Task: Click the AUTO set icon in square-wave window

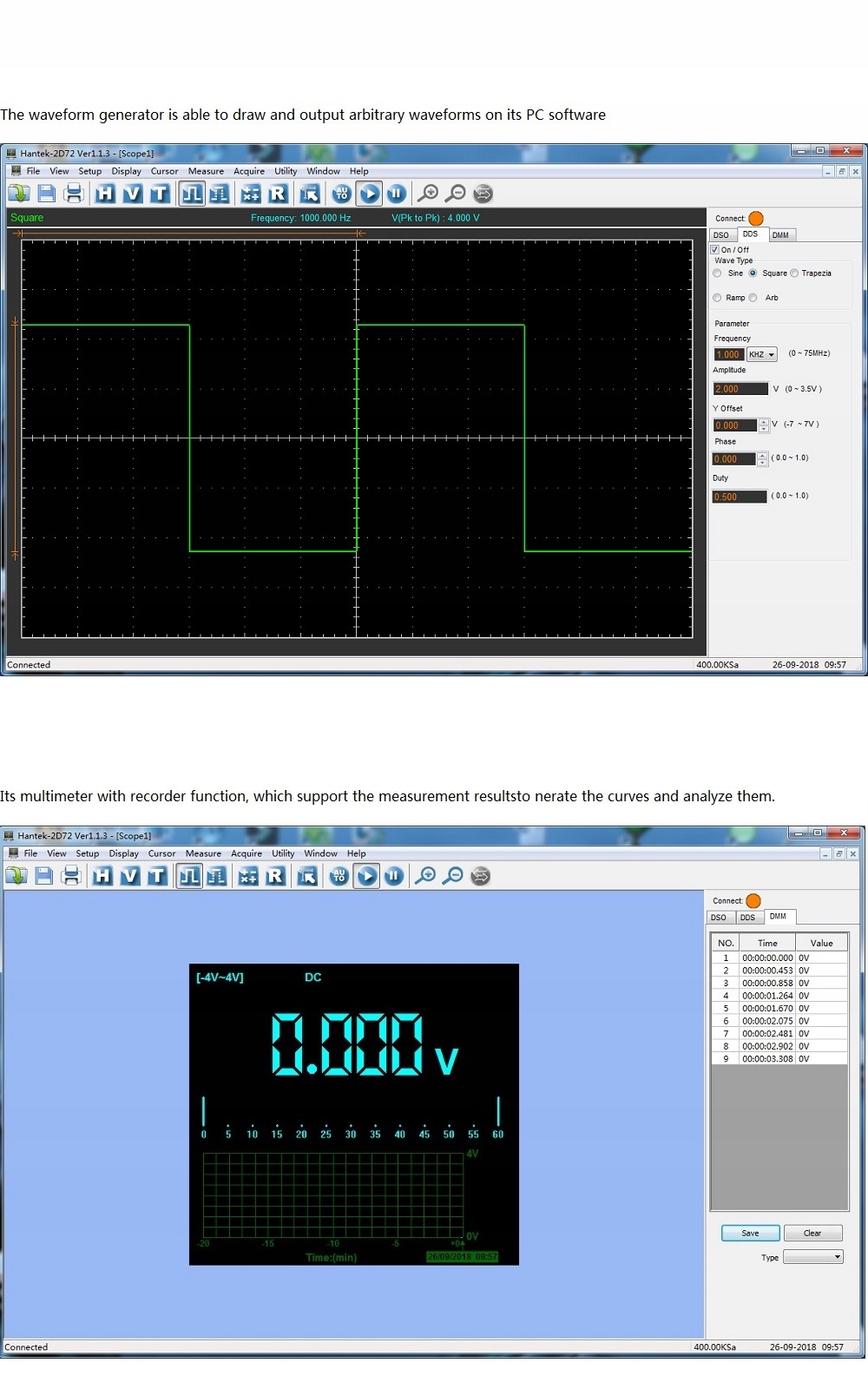Action: [x=342, y=194]
